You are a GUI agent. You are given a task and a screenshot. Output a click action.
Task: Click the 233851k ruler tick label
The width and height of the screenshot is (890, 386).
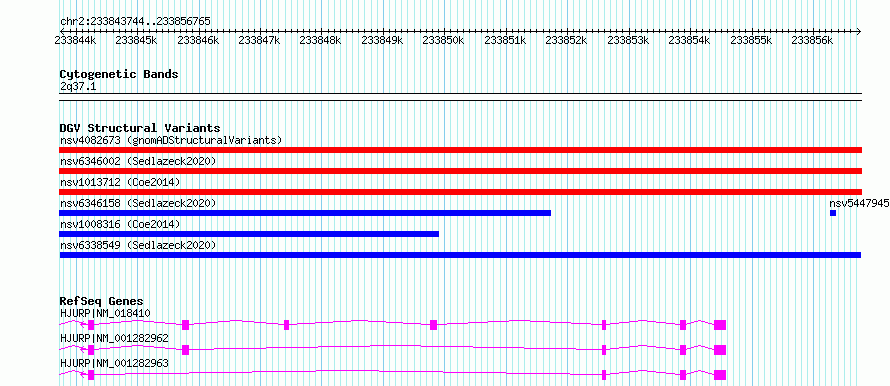tap(505, 40)
